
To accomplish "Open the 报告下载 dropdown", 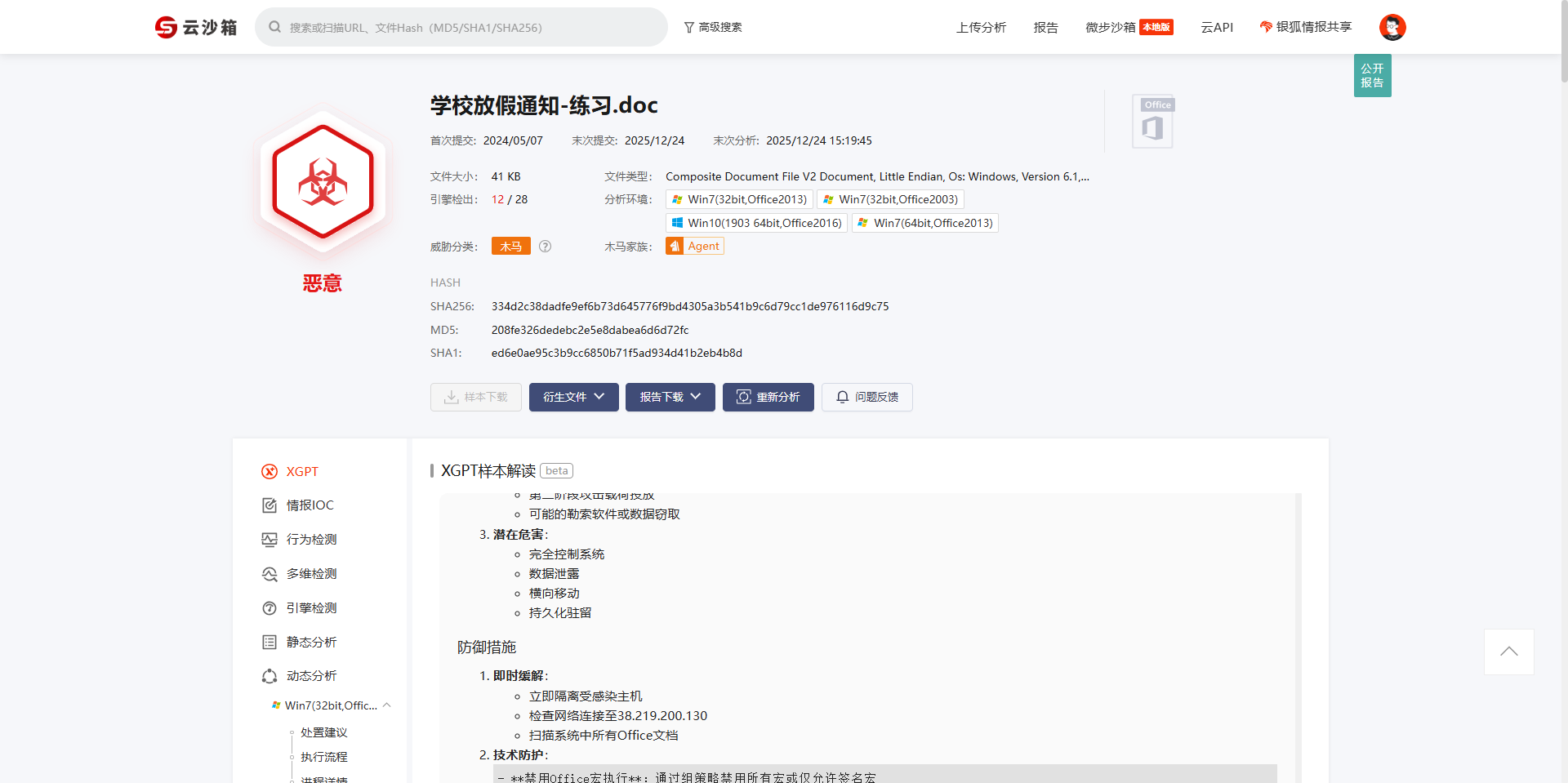I will click(x=670, y=398).
